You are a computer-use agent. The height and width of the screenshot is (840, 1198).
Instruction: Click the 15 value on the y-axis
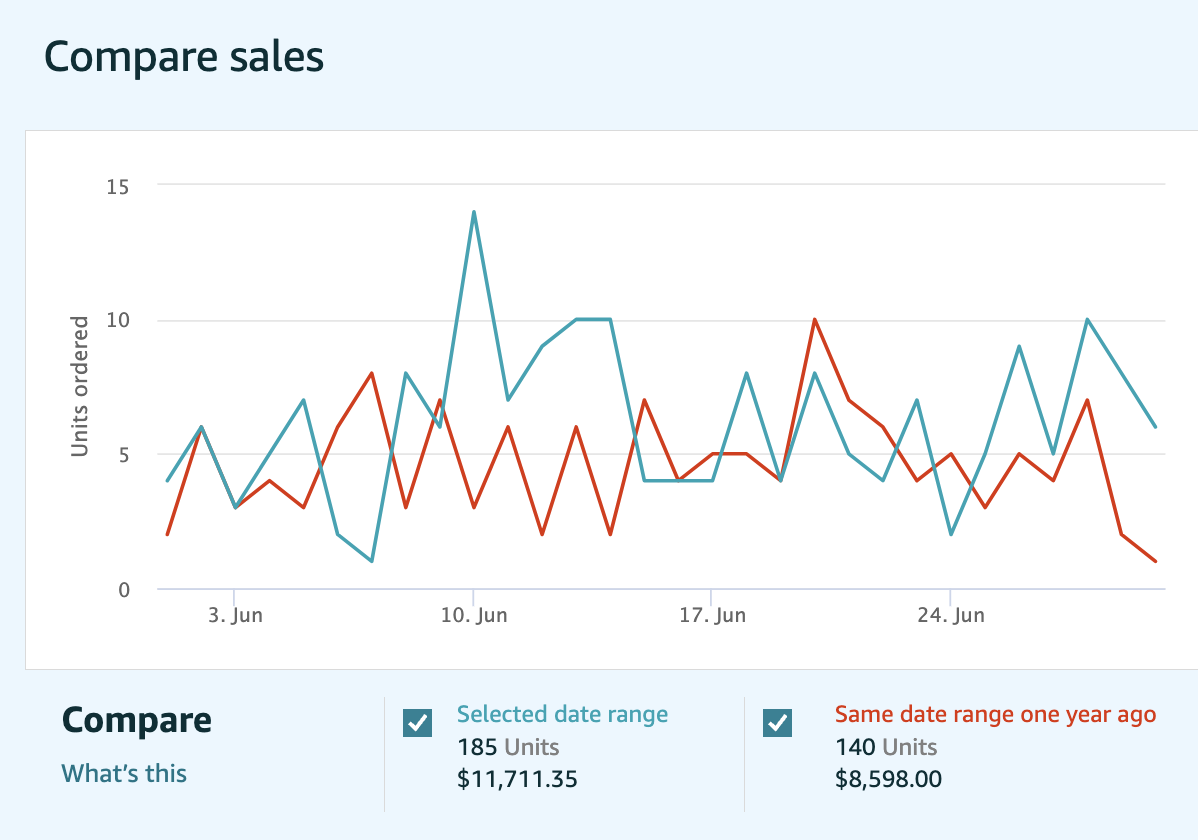coord(118,186)
